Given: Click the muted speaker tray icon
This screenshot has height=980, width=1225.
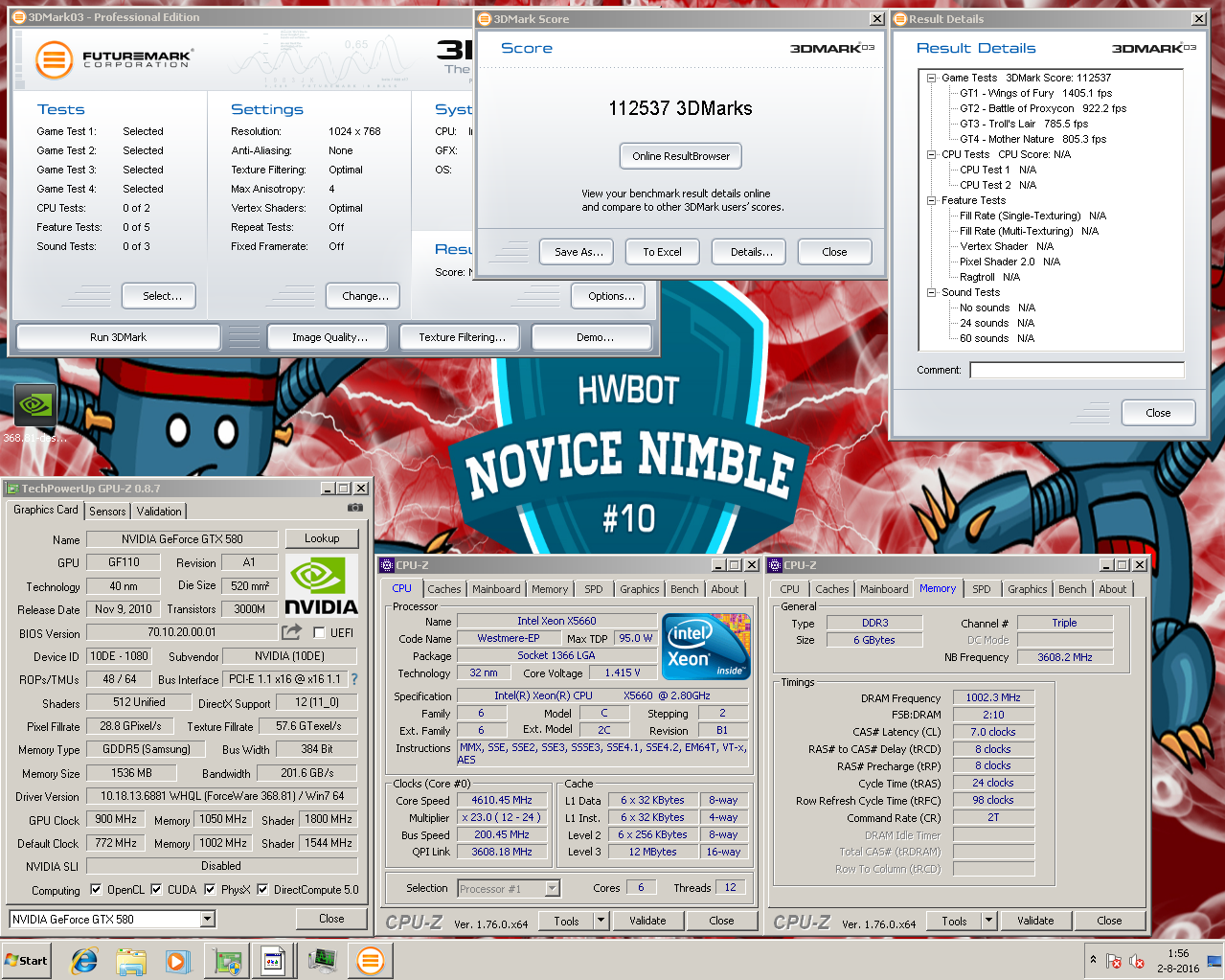Looking at the screenshot, I should 1137,961.
